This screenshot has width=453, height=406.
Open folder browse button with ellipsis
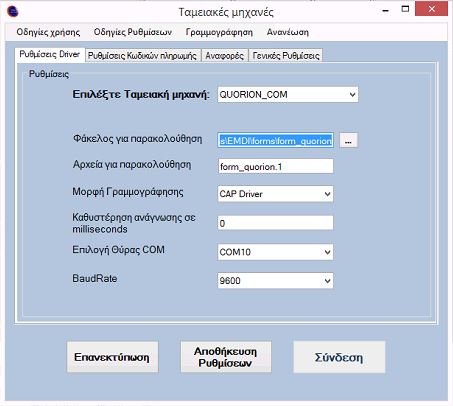pos(348,140)
